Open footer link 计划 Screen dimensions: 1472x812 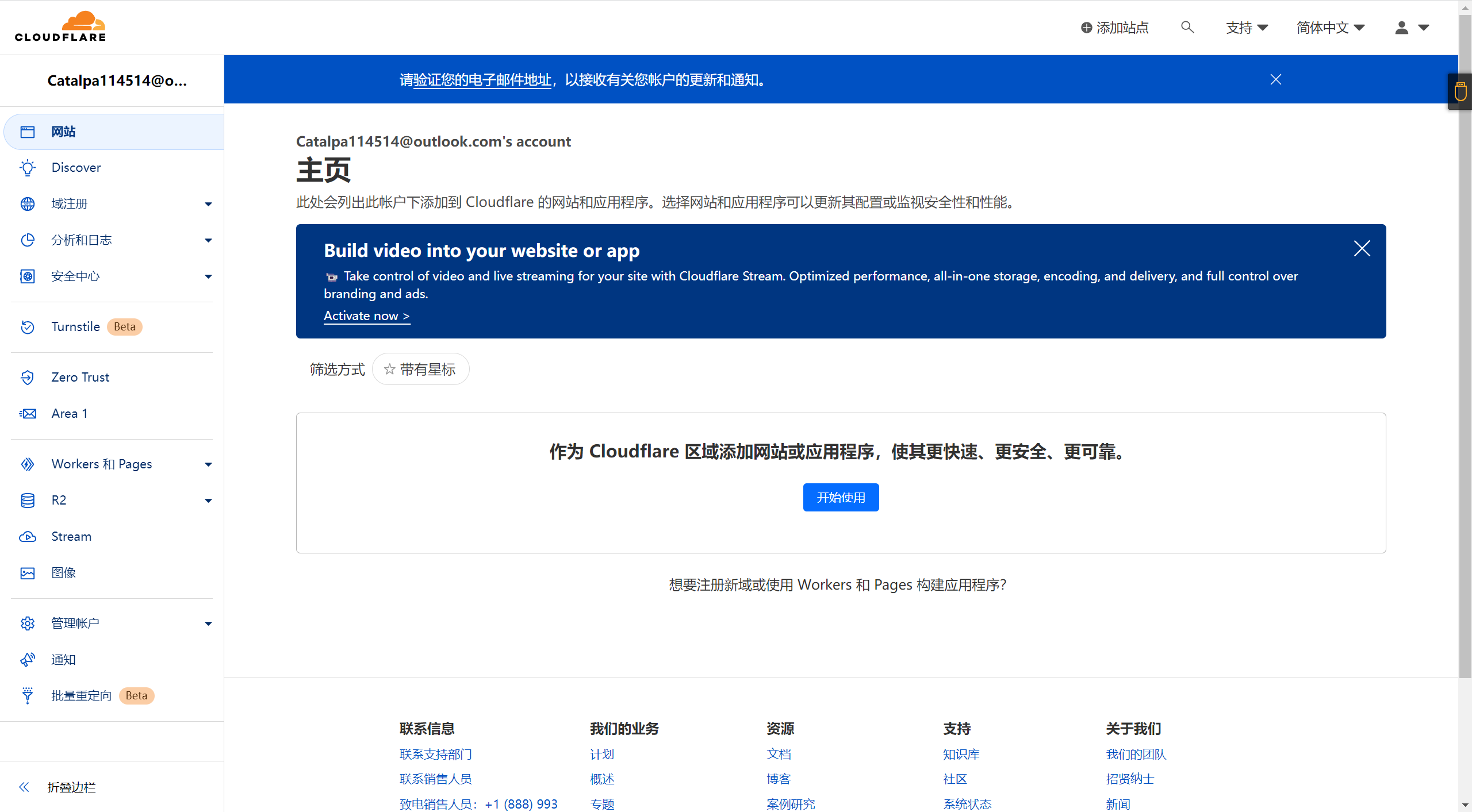click(x=602, y=754)
